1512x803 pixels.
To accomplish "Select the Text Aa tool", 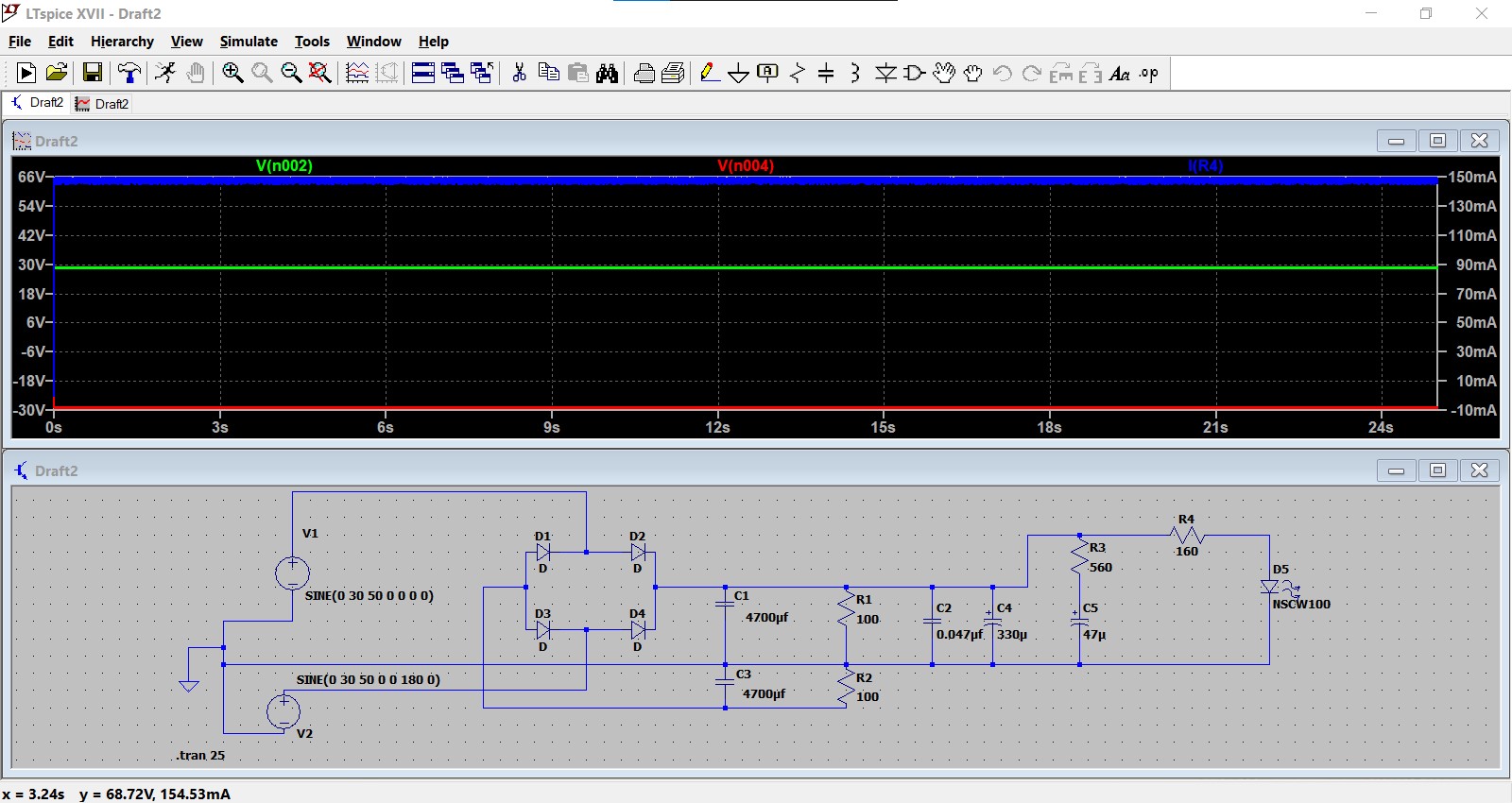I will click(x=1120, y=73).
